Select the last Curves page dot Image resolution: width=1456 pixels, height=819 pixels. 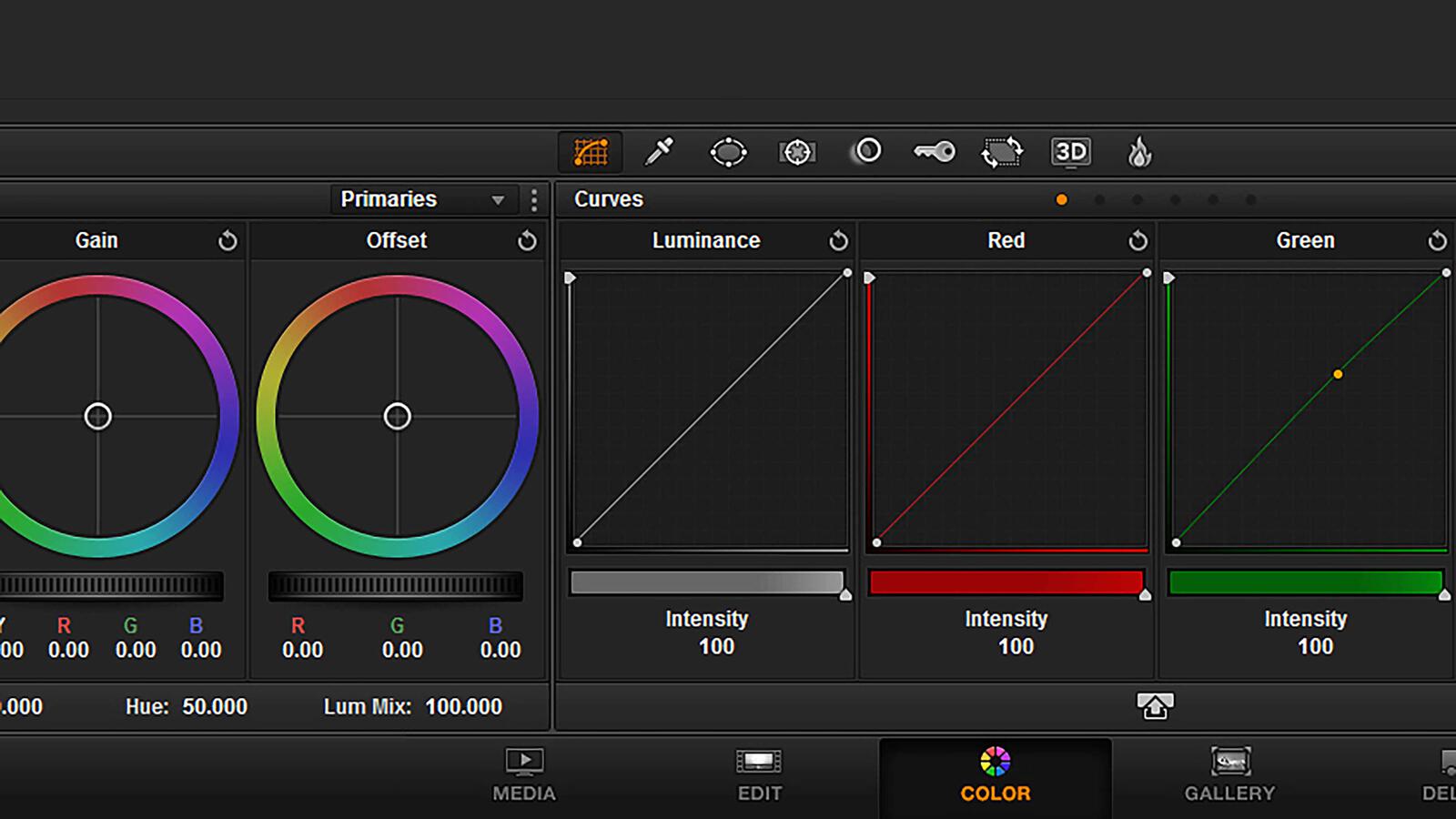[x=1251, y=200]
